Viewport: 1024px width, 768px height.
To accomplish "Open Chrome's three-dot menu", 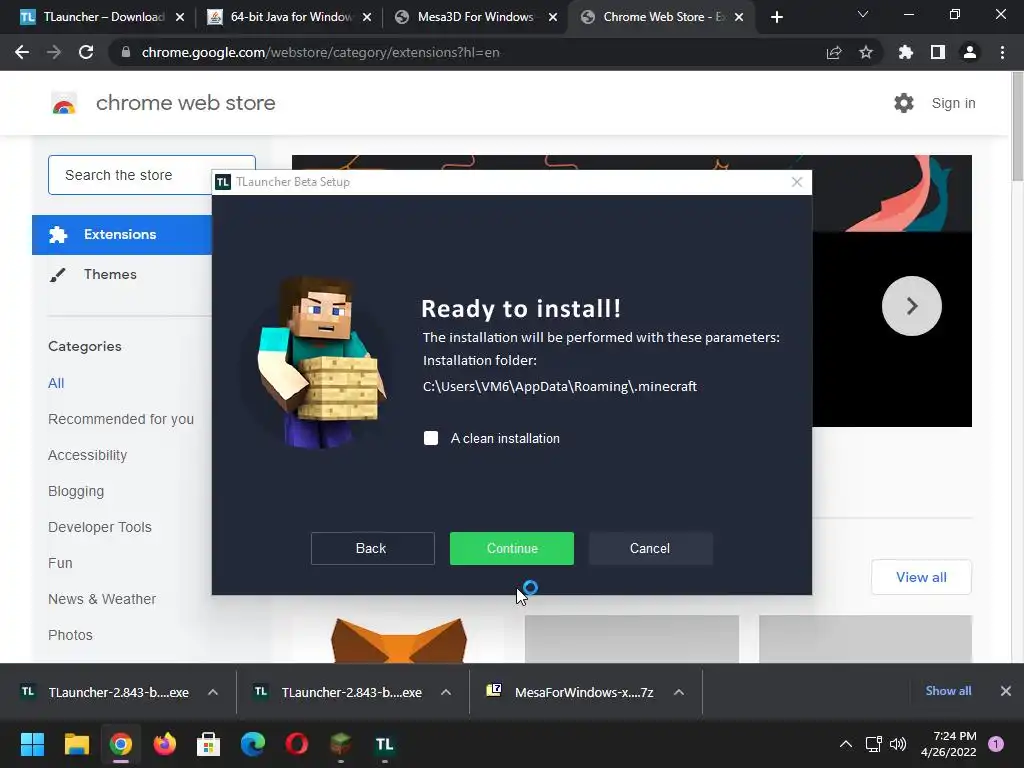I will point(1002,52).
